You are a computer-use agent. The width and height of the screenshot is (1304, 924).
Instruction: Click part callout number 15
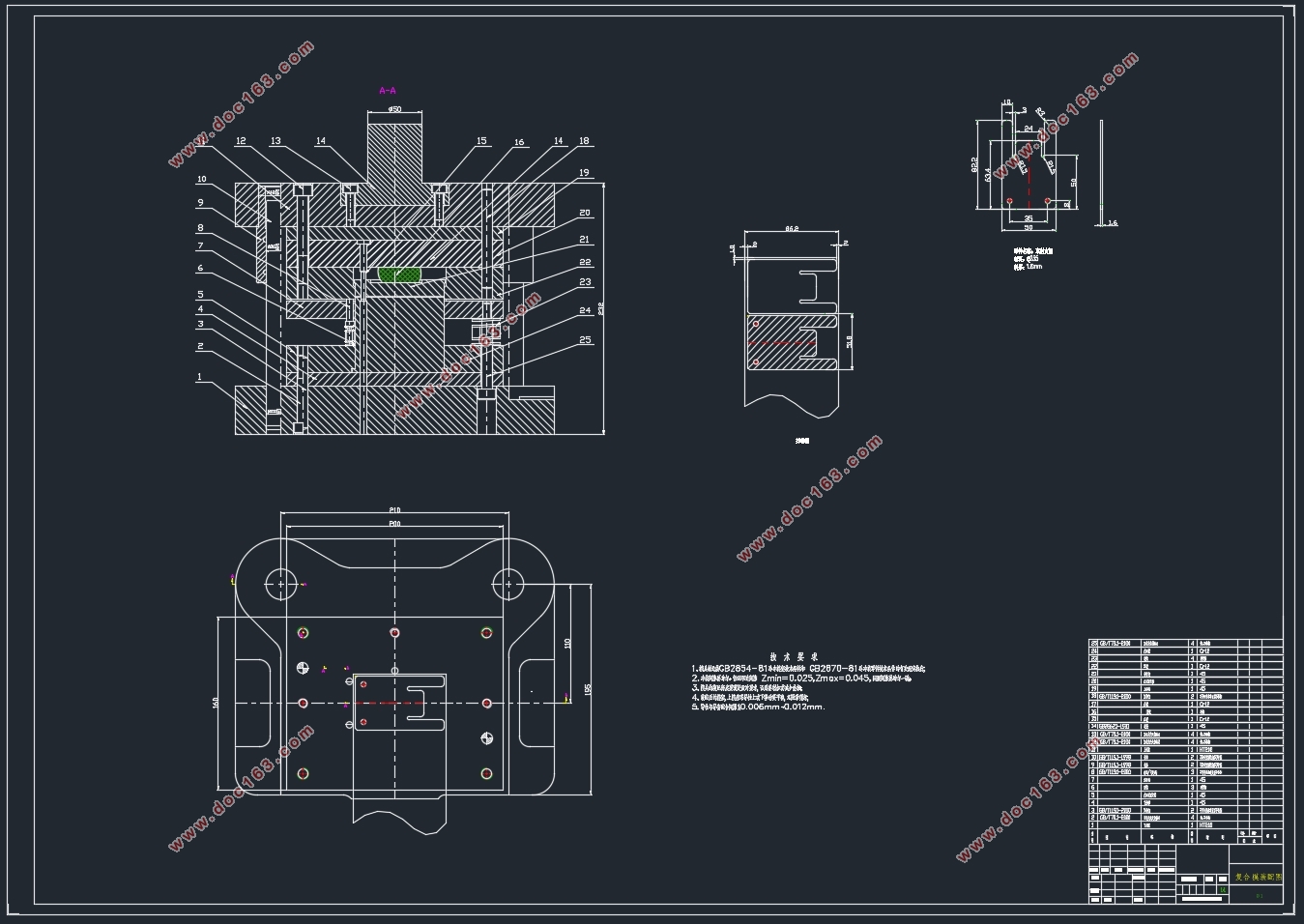(481, 141)
